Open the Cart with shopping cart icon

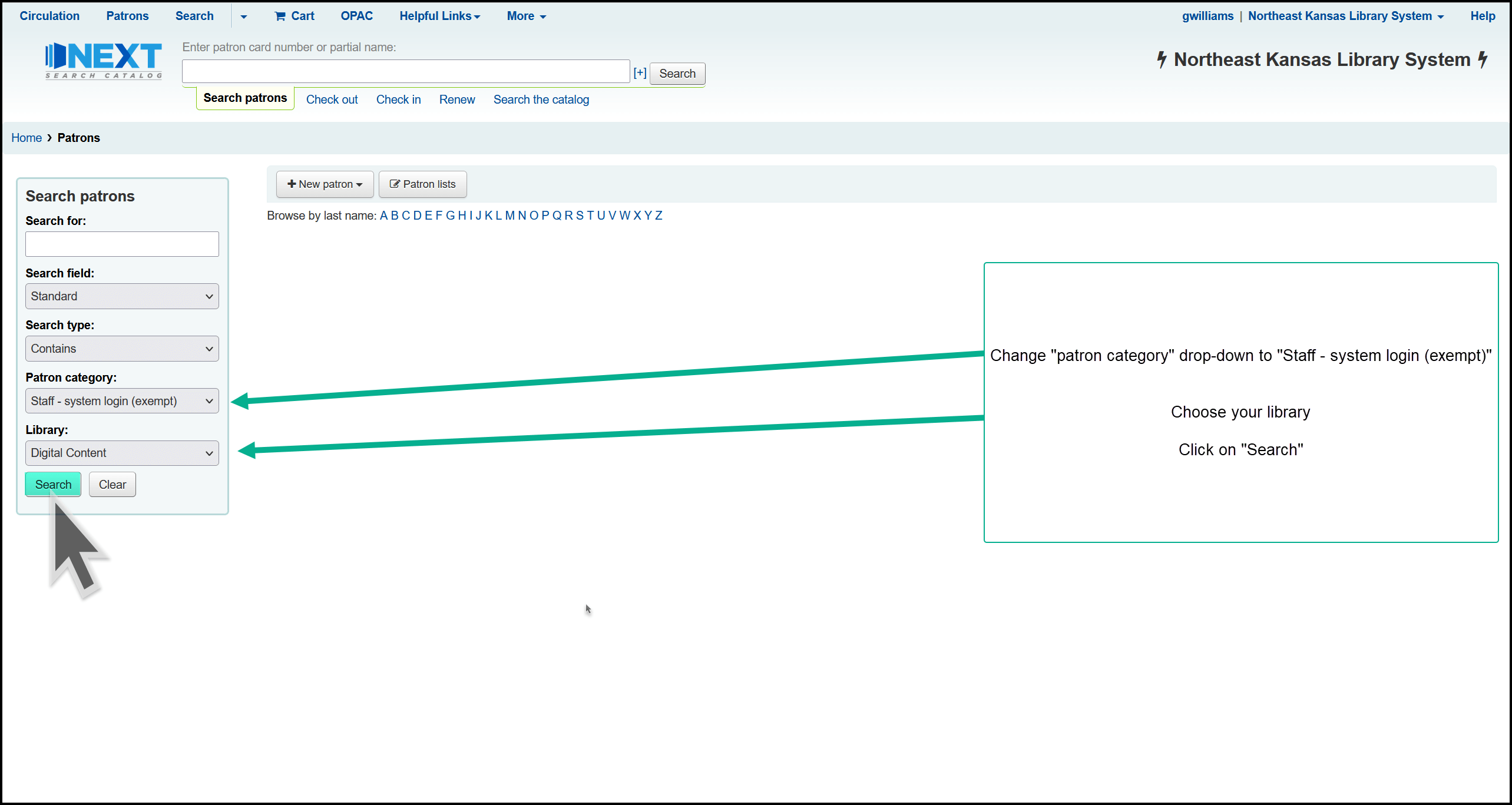(295, 16)
